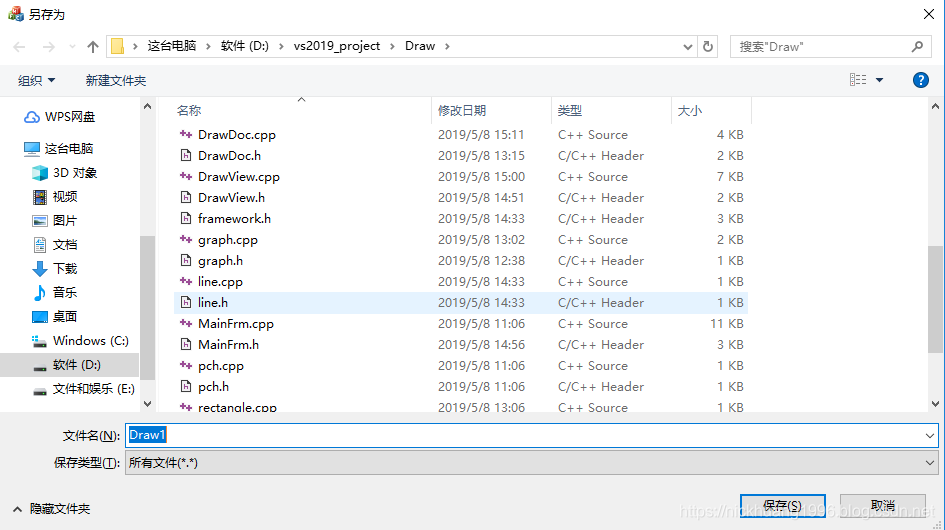Open the 组织 dropdown menu
Image resolution: width=945 pixels, height=530 pixels.
tap(37, 80)
